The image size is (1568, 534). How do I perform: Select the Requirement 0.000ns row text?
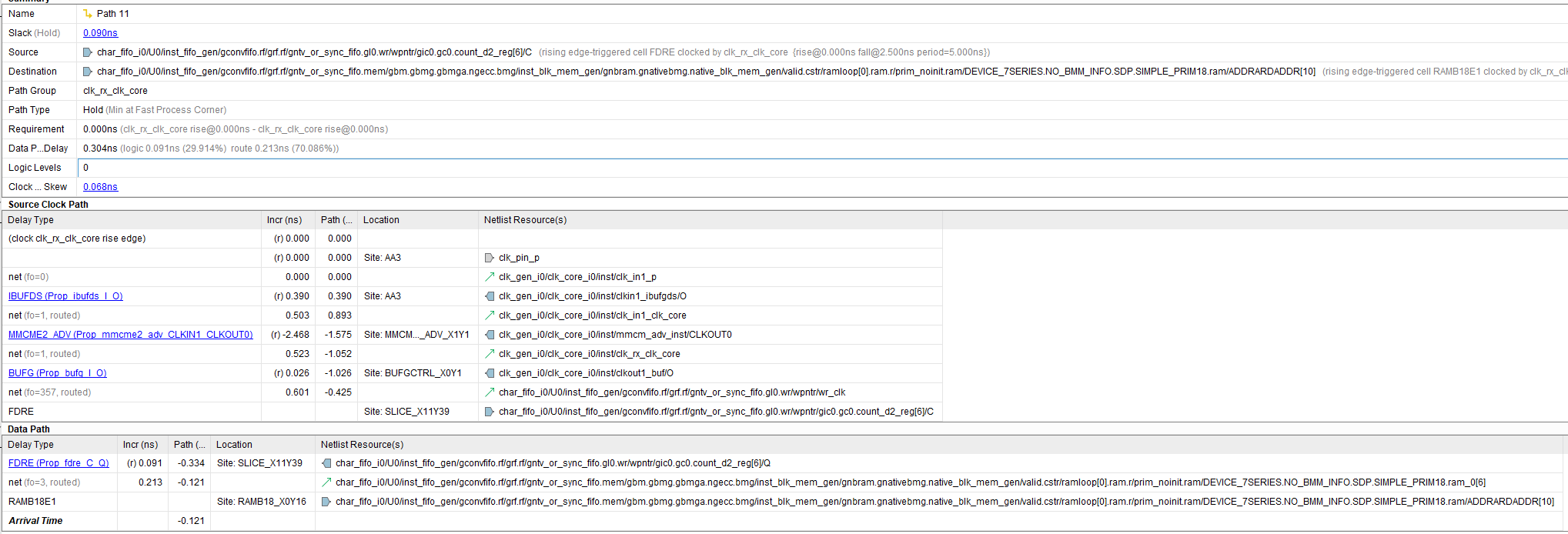pyautogui.click(x=236, y=129)
